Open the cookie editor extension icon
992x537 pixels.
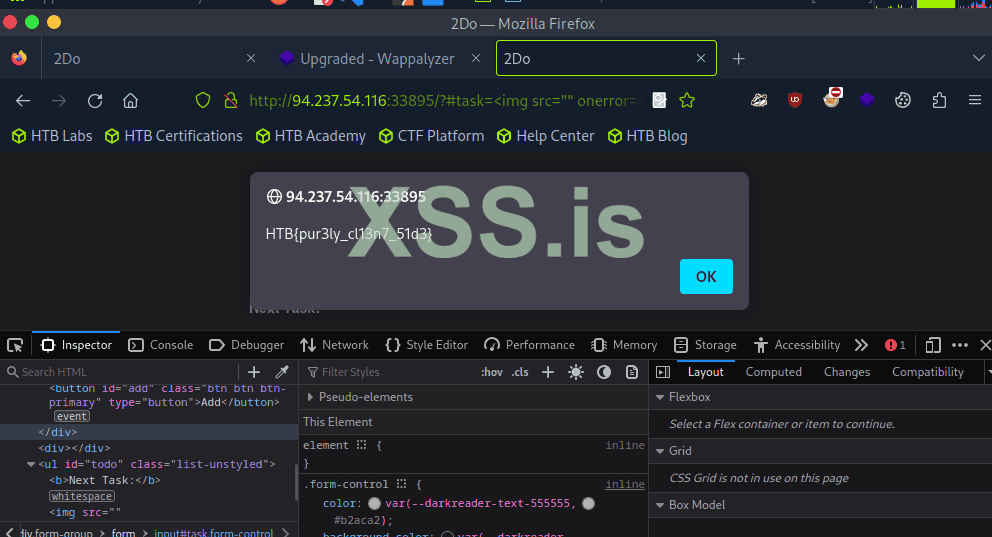pyautogui.click(x=903, y=100)
